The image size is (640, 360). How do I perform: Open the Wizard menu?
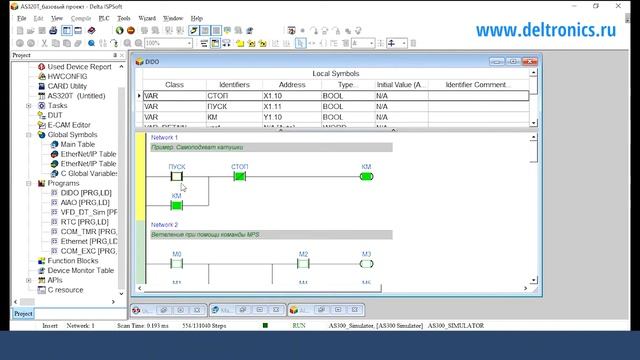[x=147, y=18]
